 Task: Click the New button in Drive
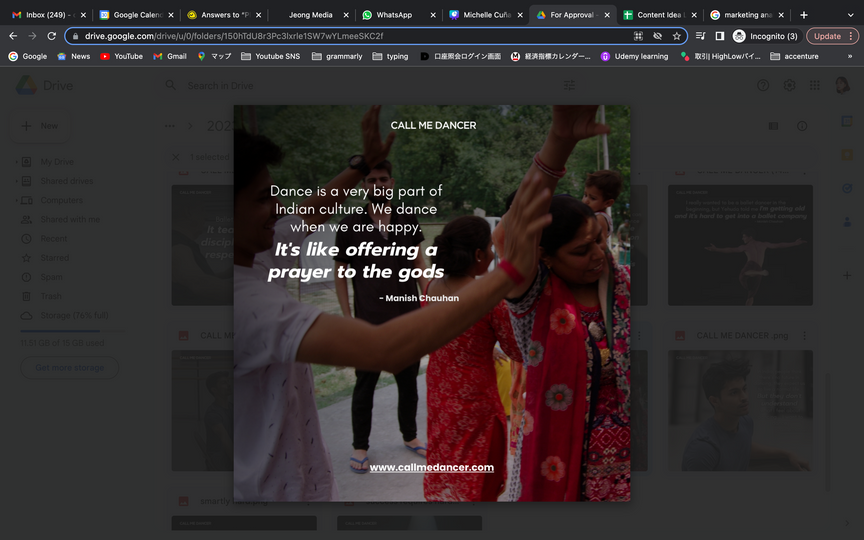[x=40, y=126]
